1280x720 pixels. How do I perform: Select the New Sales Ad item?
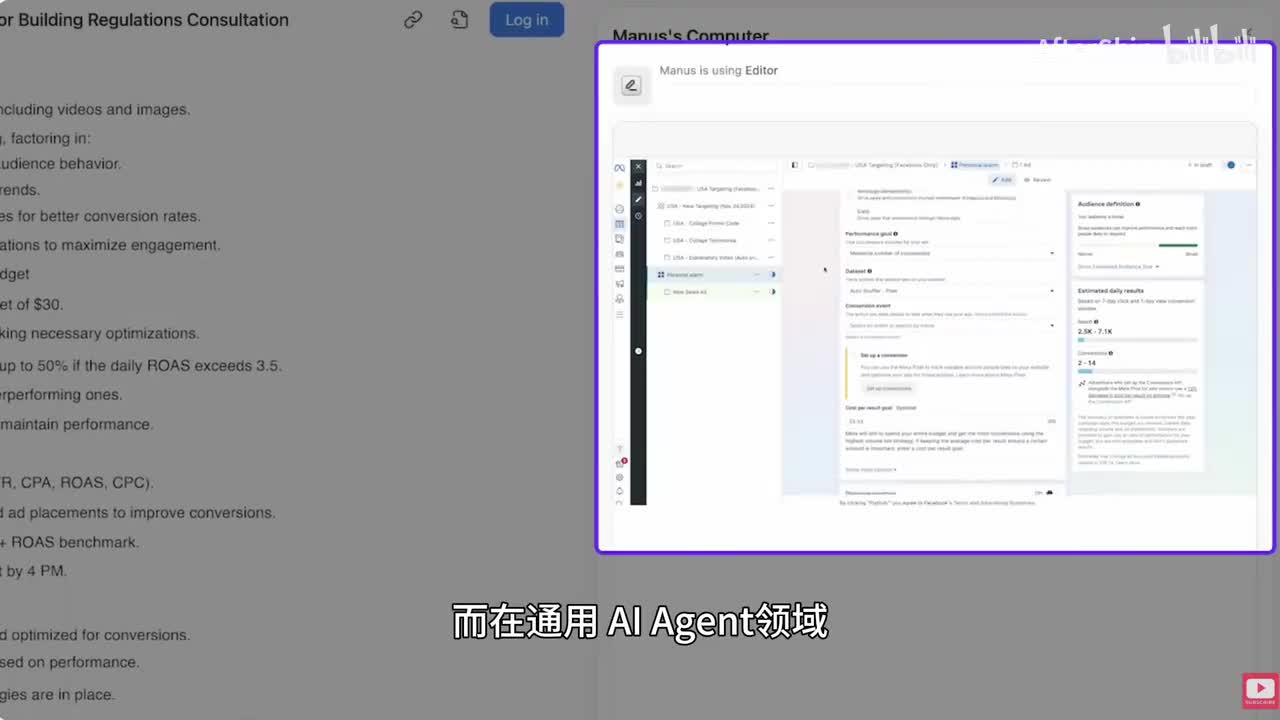(x=689, y=292)
